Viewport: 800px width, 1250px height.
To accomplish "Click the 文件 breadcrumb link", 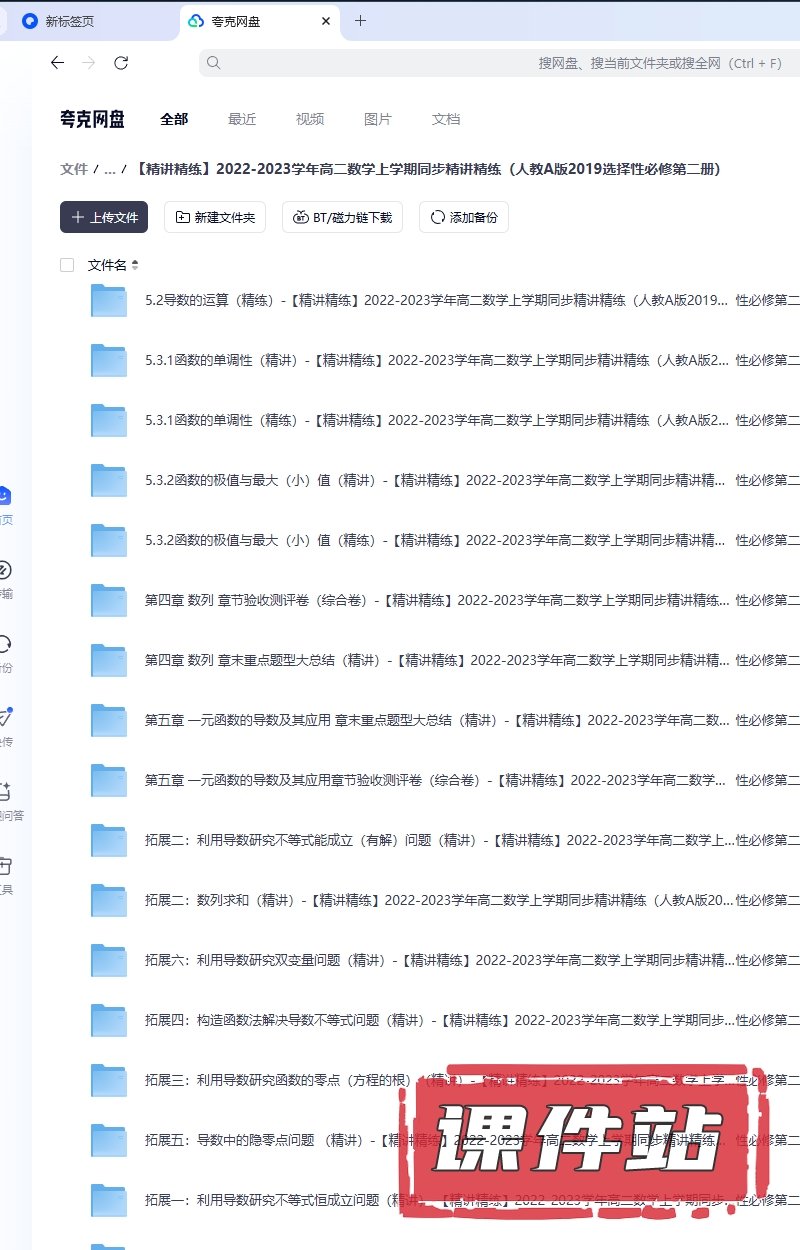I will pos(74,170).
